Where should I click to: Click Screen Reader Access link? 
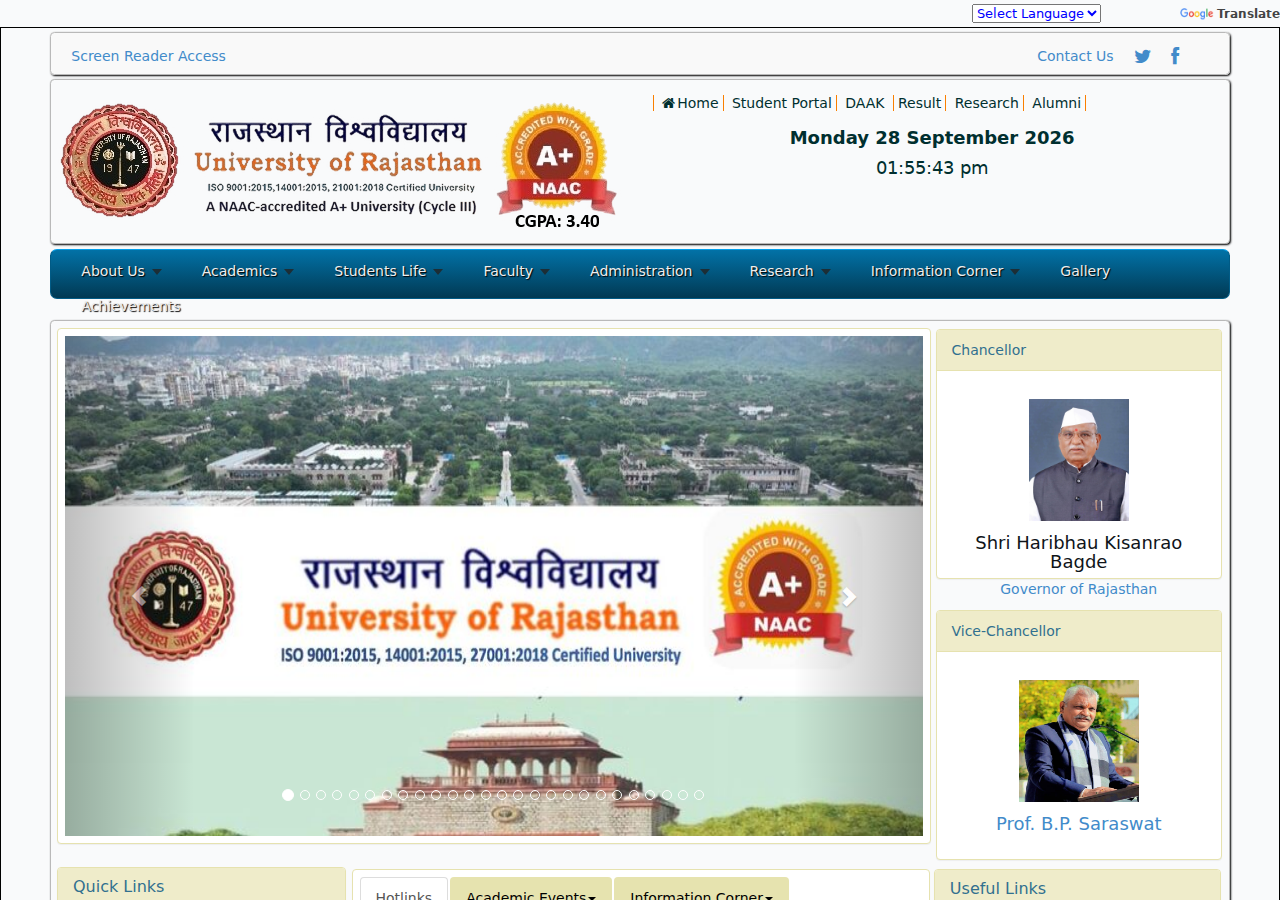click(148, 56)
